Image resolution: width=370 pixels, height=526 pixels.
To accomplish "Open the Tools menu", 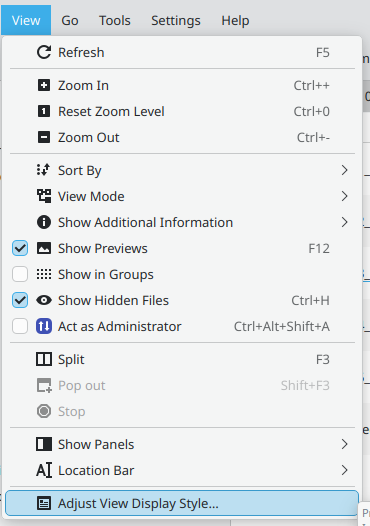I will point(115,21).
